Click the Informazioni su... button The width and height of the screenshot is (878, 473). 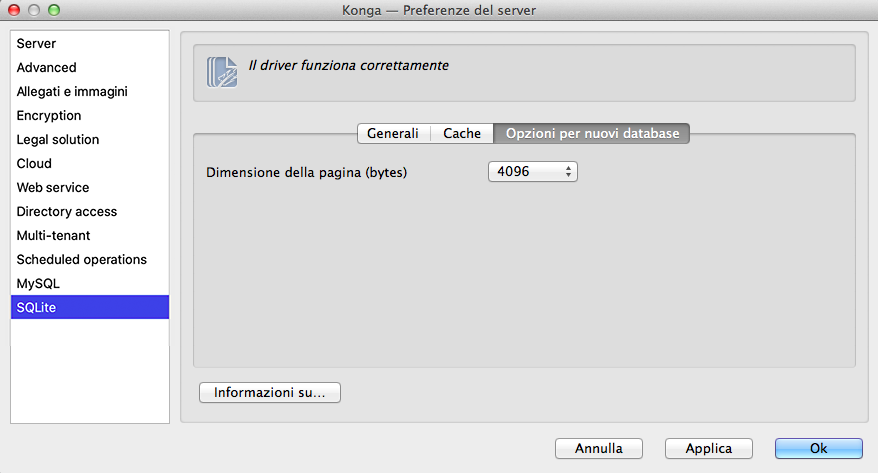270,393
